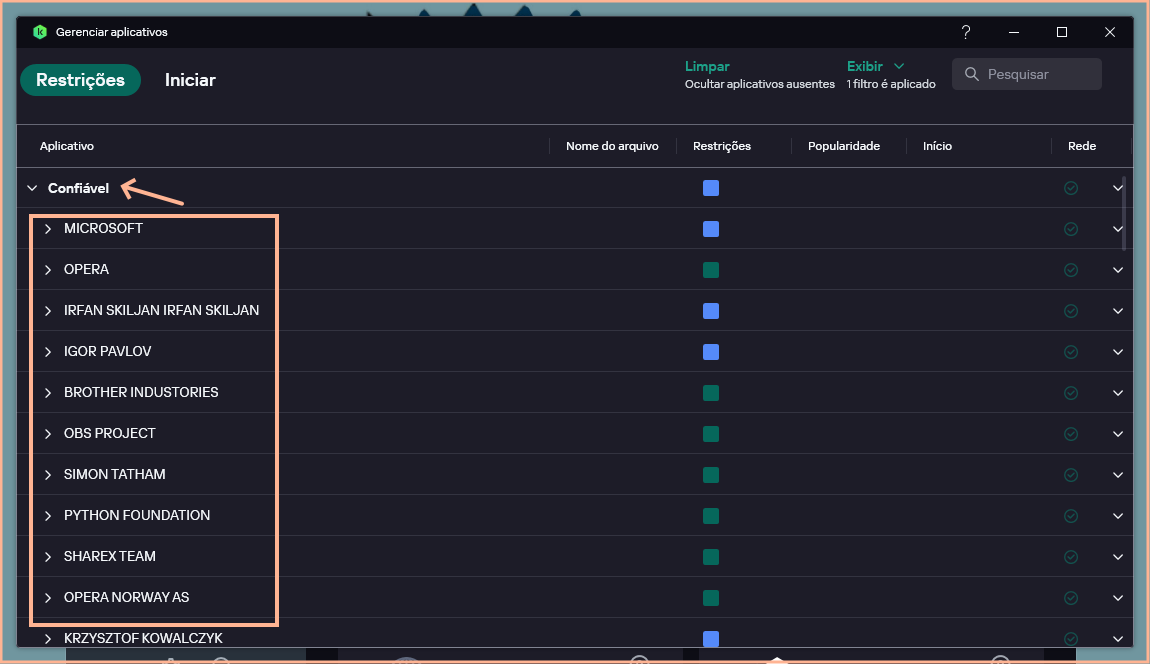Open network dropdown for OPERA row
The image size is (1150, 664).
click(1118, 270)
